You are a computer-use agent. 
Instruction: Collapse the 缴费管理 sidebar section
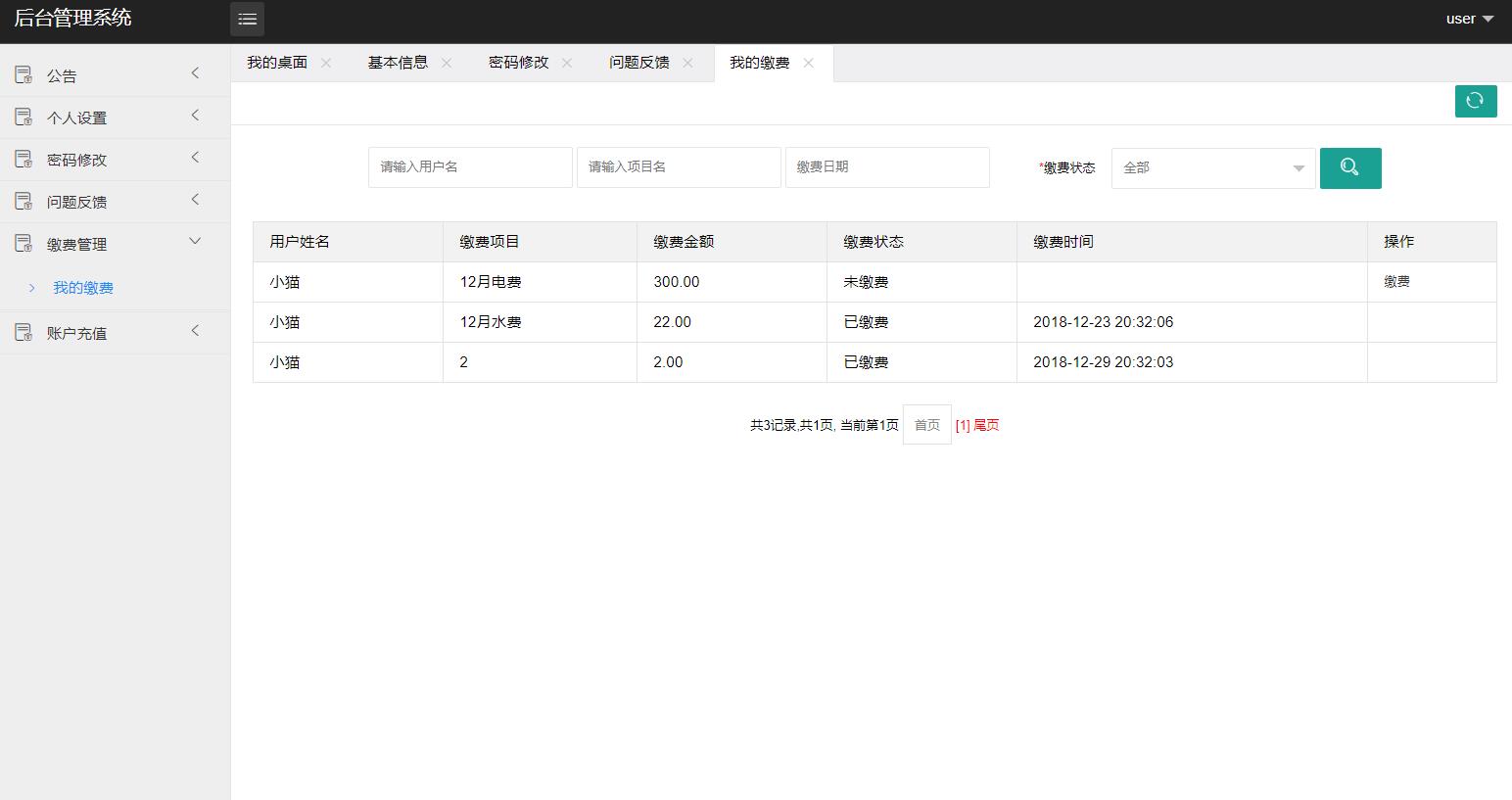tap(194, 241)
